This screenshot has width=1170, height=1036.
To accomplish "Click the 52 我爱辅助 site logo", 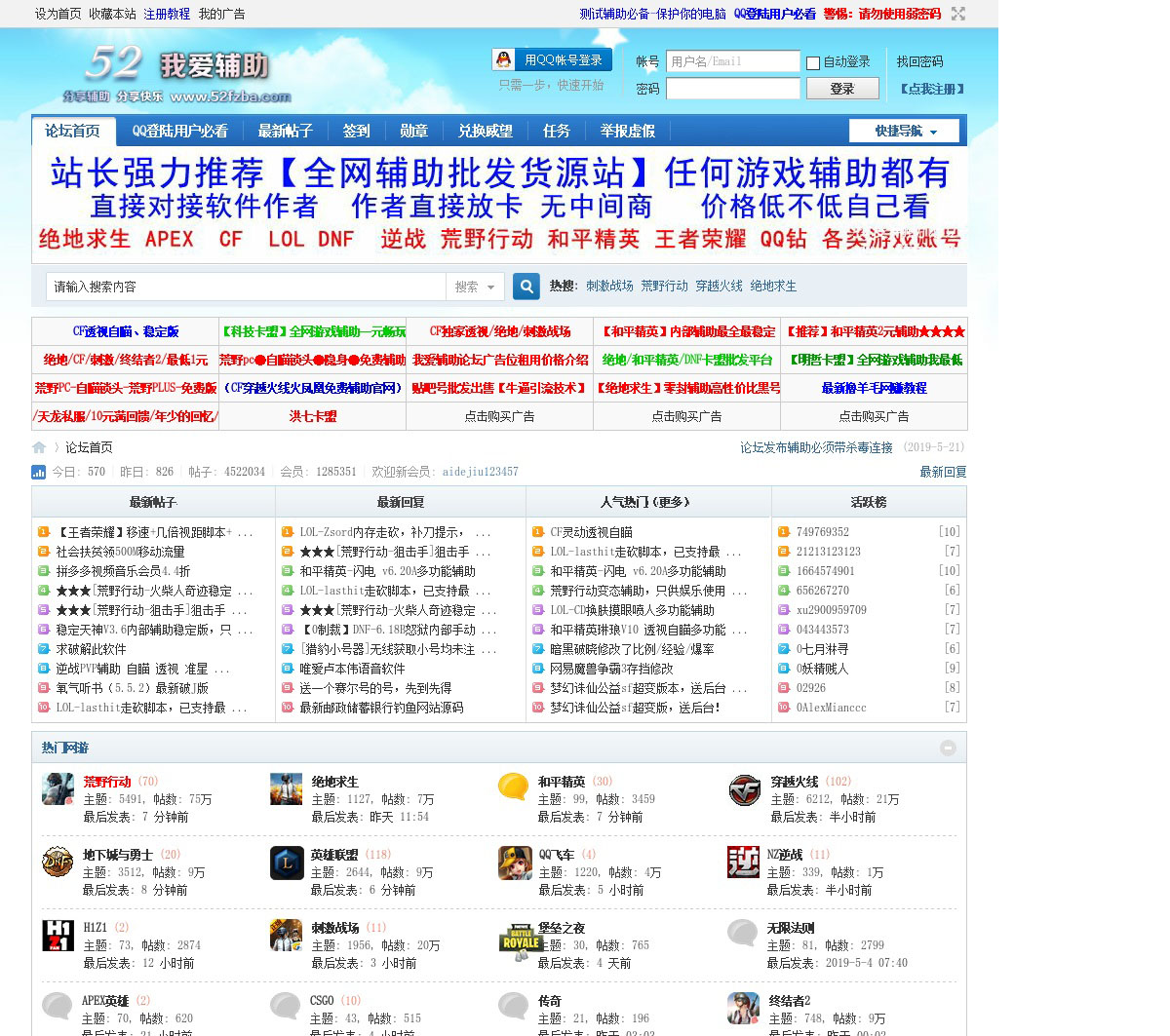I will (178, 73).
